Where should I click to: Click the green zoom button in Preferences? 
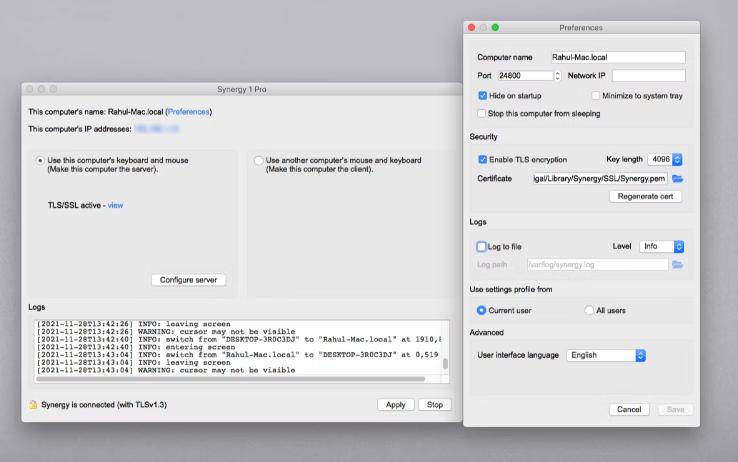495,27
